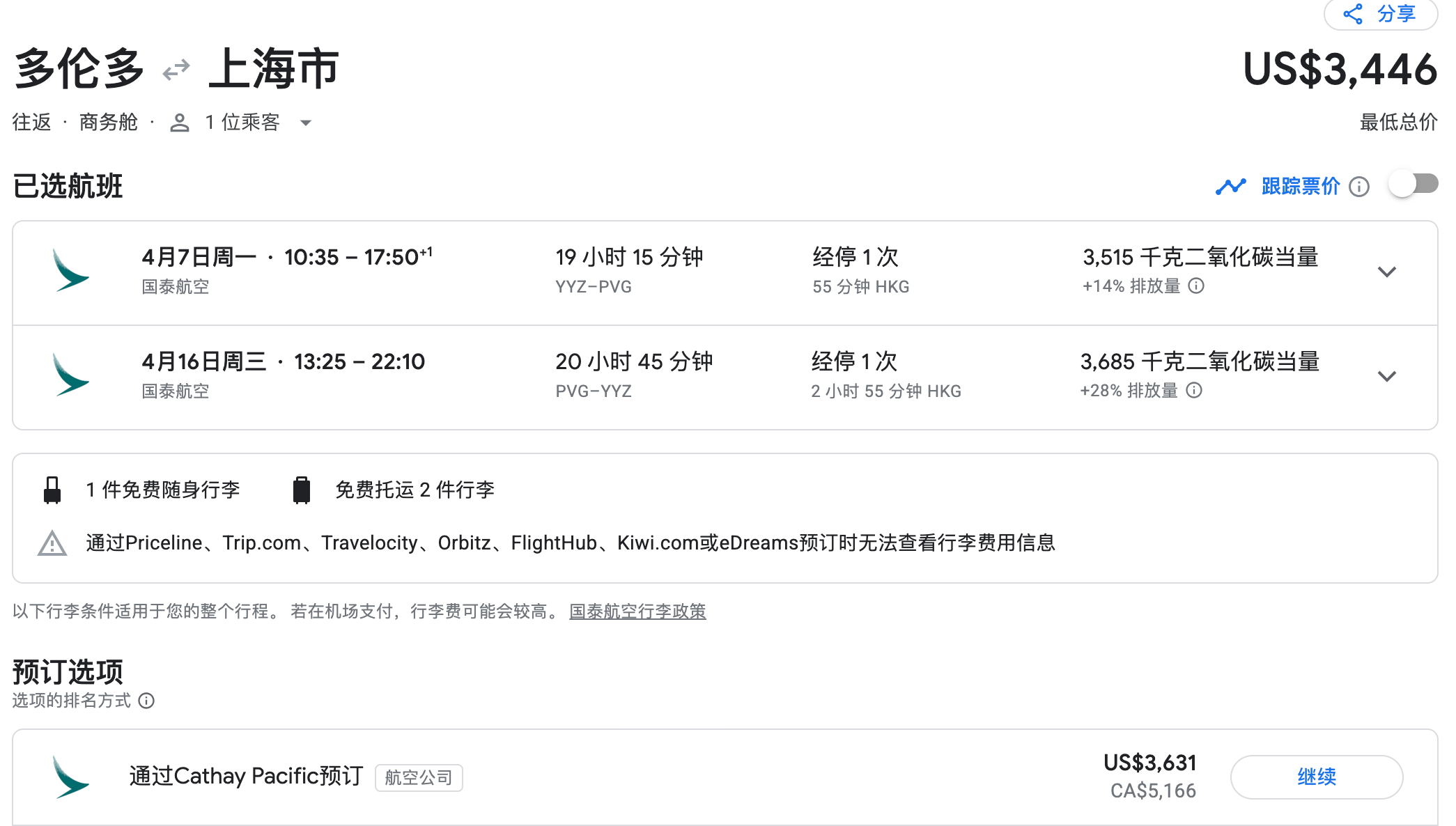Image resolution: width=1456 pixels, height=826 pixels.
Task: Click Cathay Pacific logo on April 7 flight
Action: 70,271
